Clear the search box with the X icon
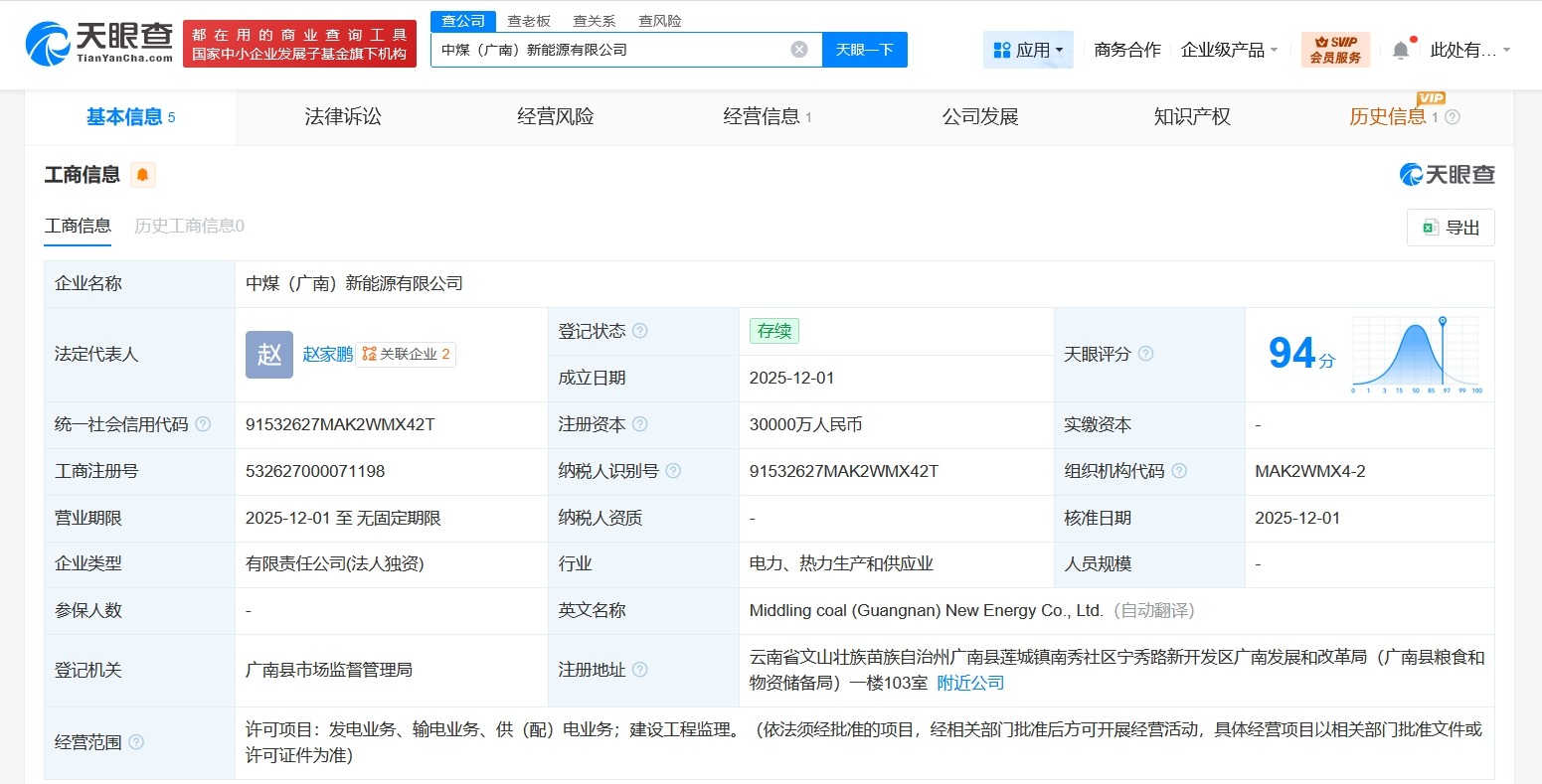 point(798,49)
